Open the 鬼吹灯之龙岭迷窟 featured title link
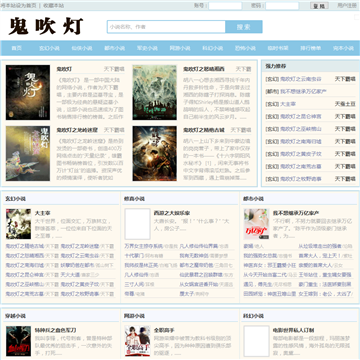The image size is (360, 360). coord(77,130)
